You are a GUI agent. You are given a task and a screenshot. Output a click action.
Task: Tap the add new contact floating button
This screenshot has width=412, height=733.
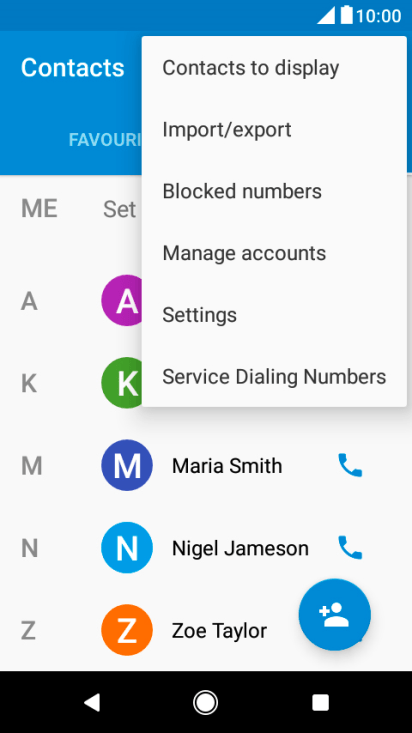[335, 615]
